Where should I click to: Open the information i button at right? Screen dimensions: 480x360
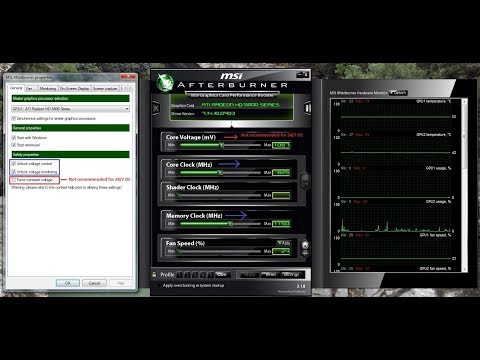coord(308,108)
